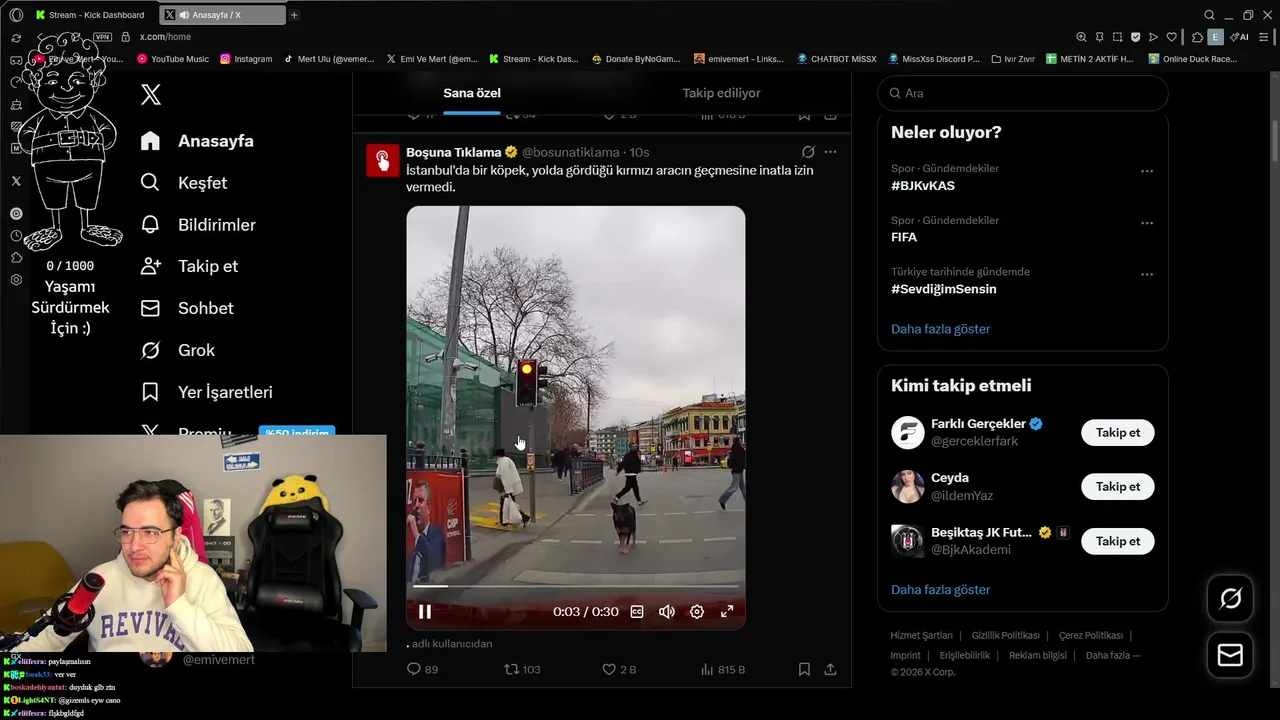Click the x.com/home address bar
This screenshot has width=1280, height=720.
click(165, 37)
